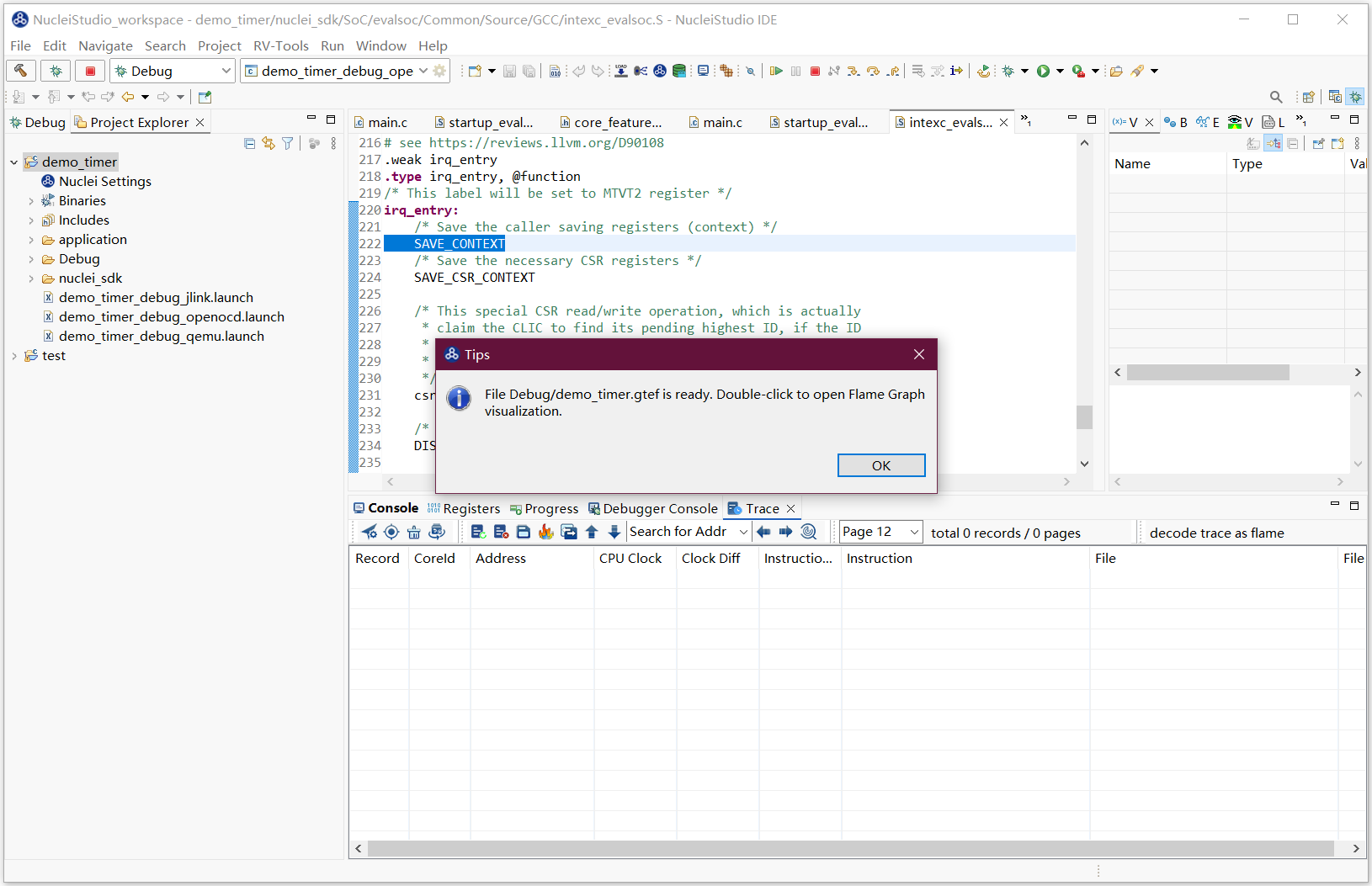Open the Debug launch mode dropdown
This screenshot has height=886, width=1372.
tap(226, 71)
